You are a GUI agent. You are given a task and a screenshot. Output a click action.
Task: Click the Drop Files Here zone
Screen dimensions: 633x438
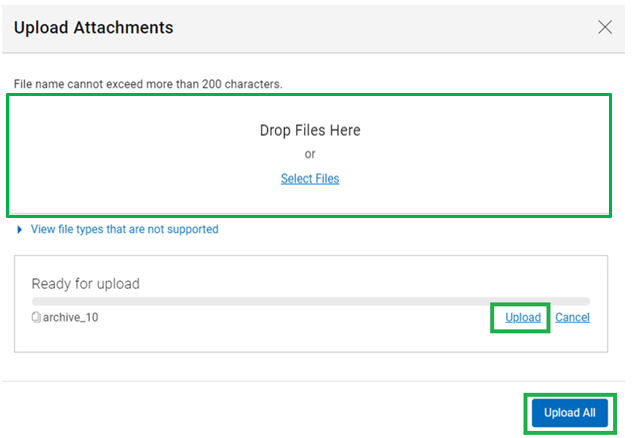click(309, 155)
